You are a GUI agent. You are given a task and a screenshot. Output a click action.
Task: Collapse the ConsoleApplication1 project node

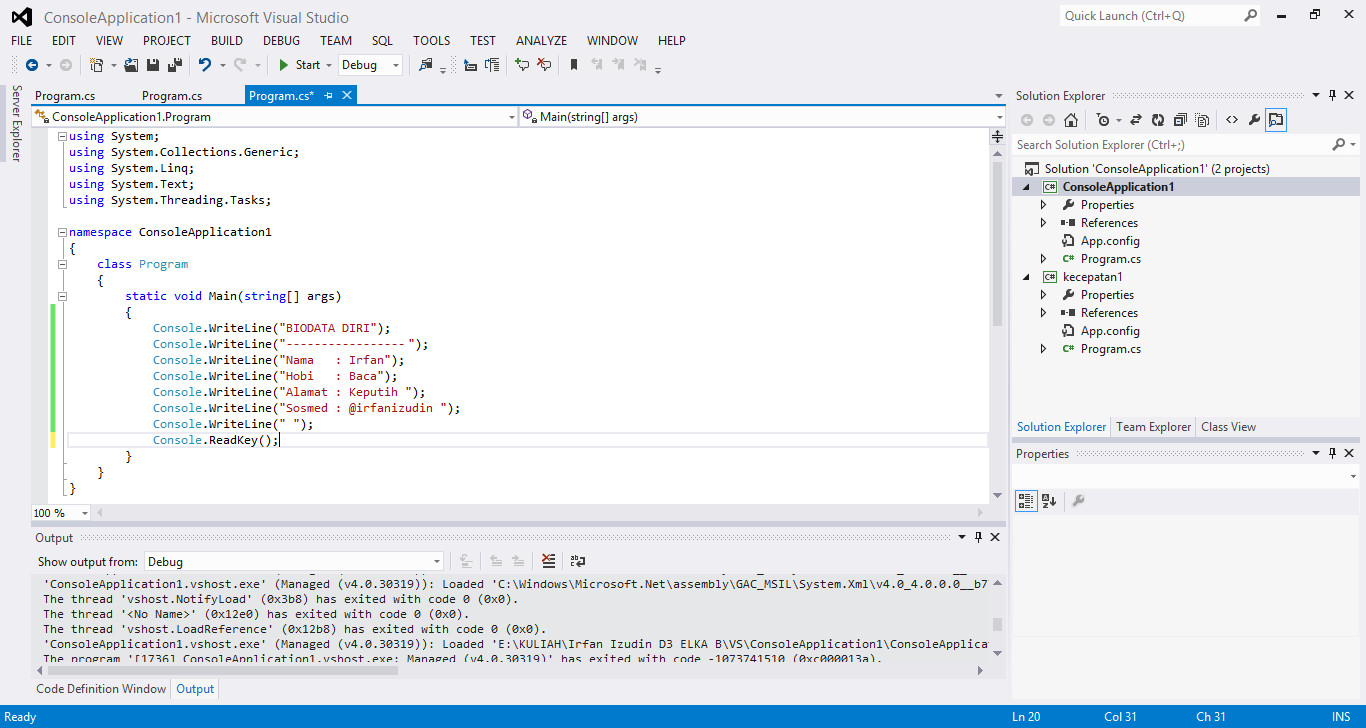pyautogui.click(x=1027, y=187)
